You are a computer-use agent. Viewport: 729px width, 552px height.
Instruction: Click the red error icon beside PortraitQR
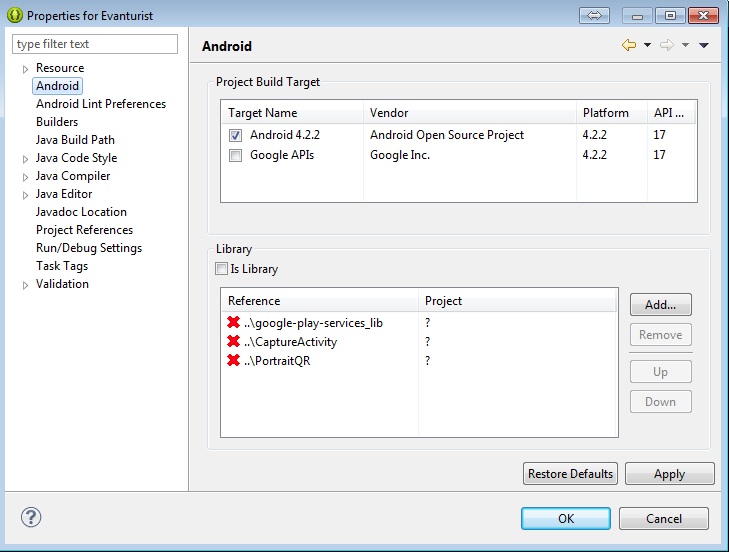[233, 360]
